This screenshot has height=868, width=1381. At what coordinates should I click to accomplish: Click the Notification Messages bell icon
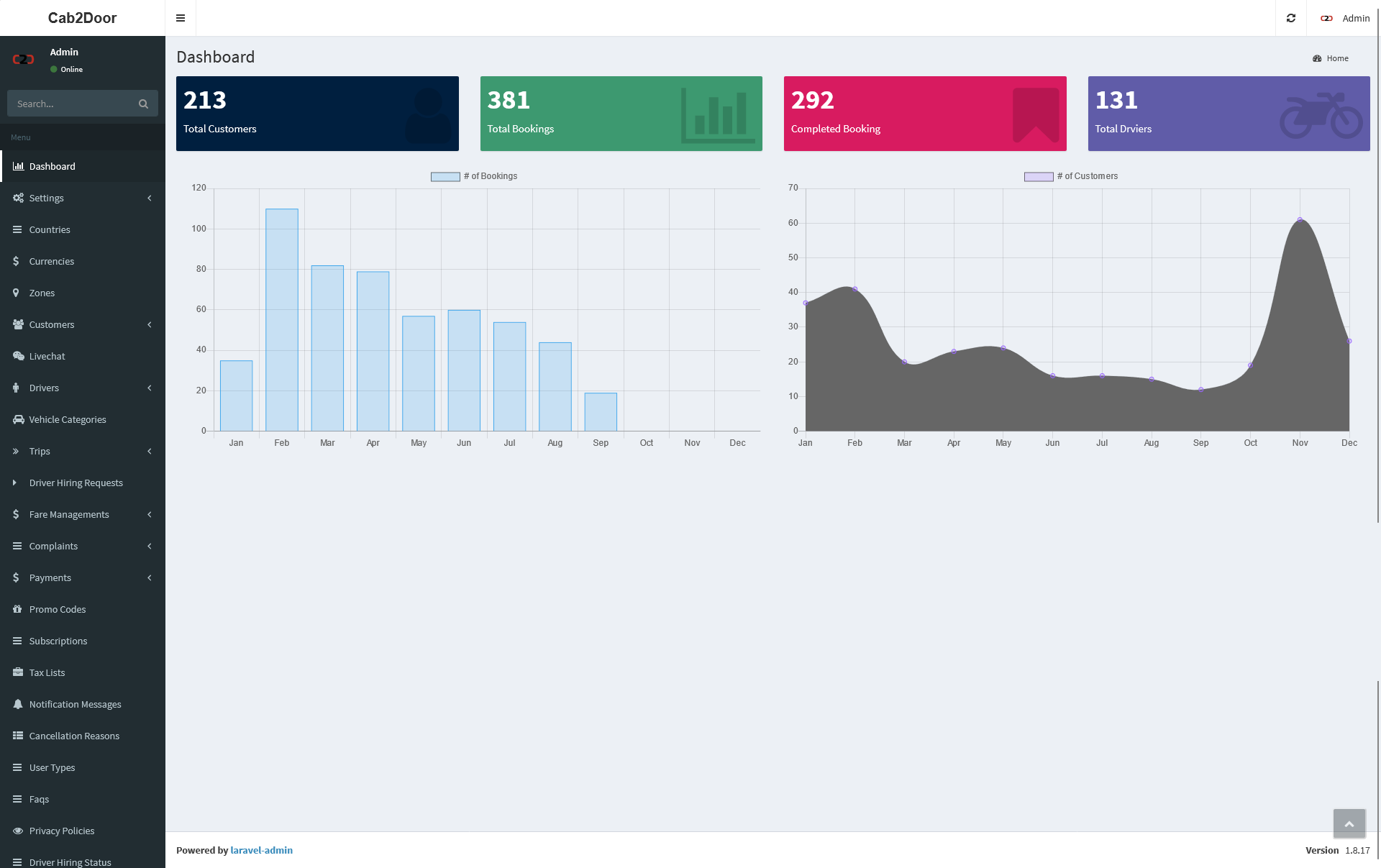[x=18, y=704]
